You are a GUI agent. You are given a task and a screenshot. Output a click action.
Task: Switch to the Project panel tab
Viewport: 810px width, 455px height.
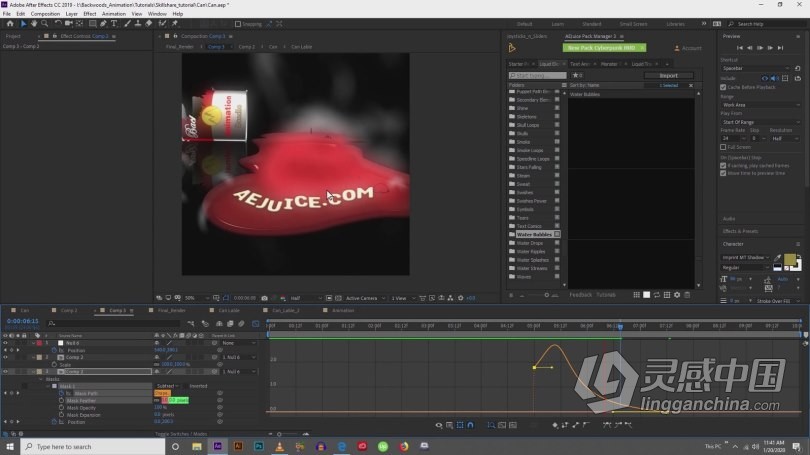(x=13, y=36)
